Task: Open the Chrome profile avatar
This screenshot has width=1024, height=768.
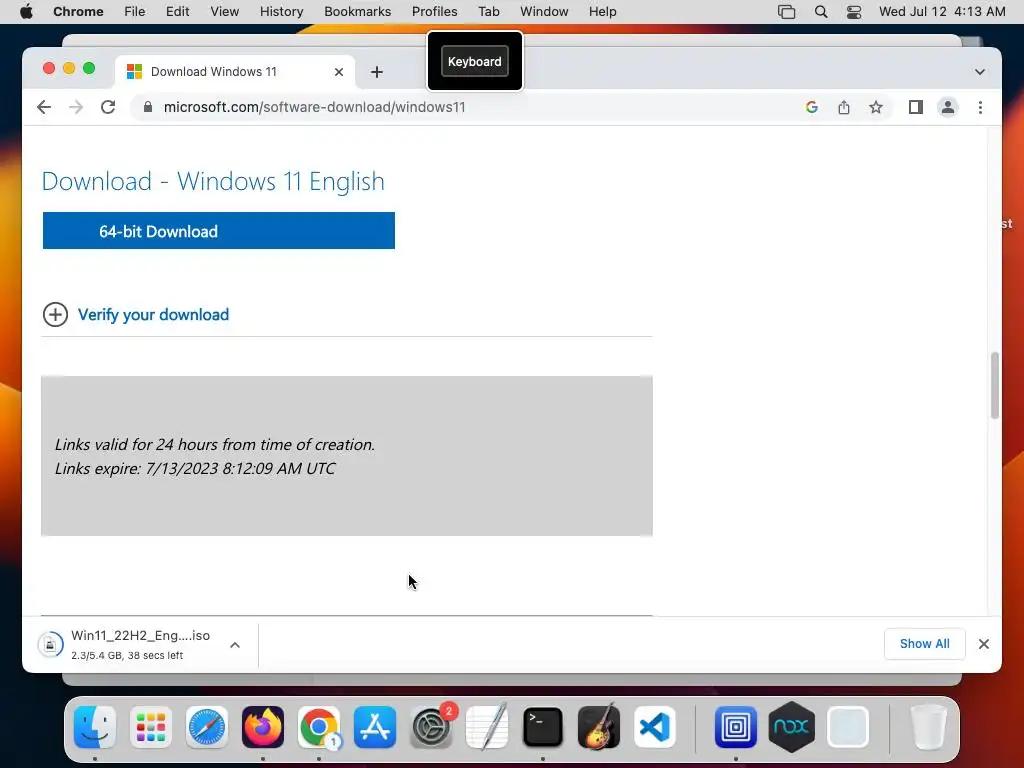Action: [x=948, y=107]
